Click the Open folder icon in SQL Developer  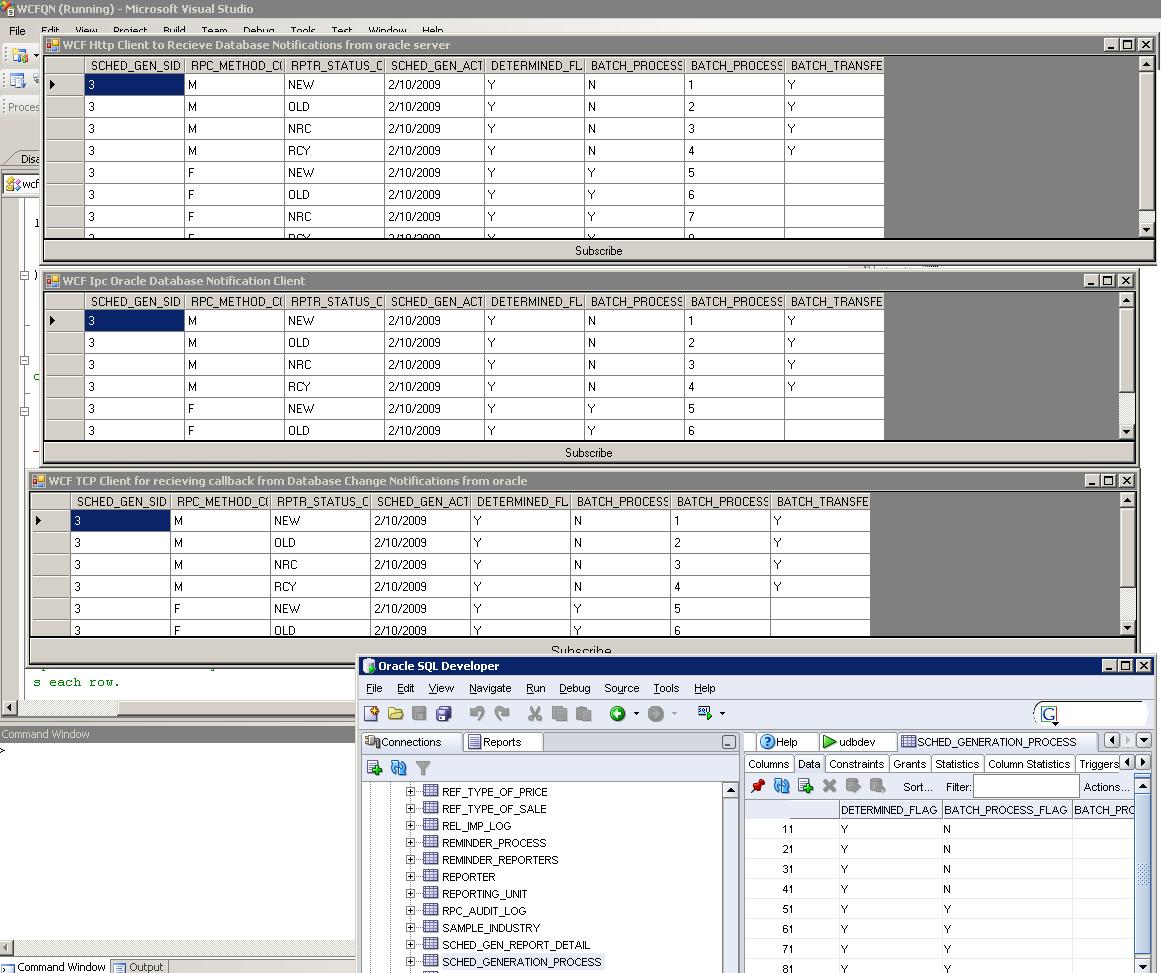coord(395,713)
